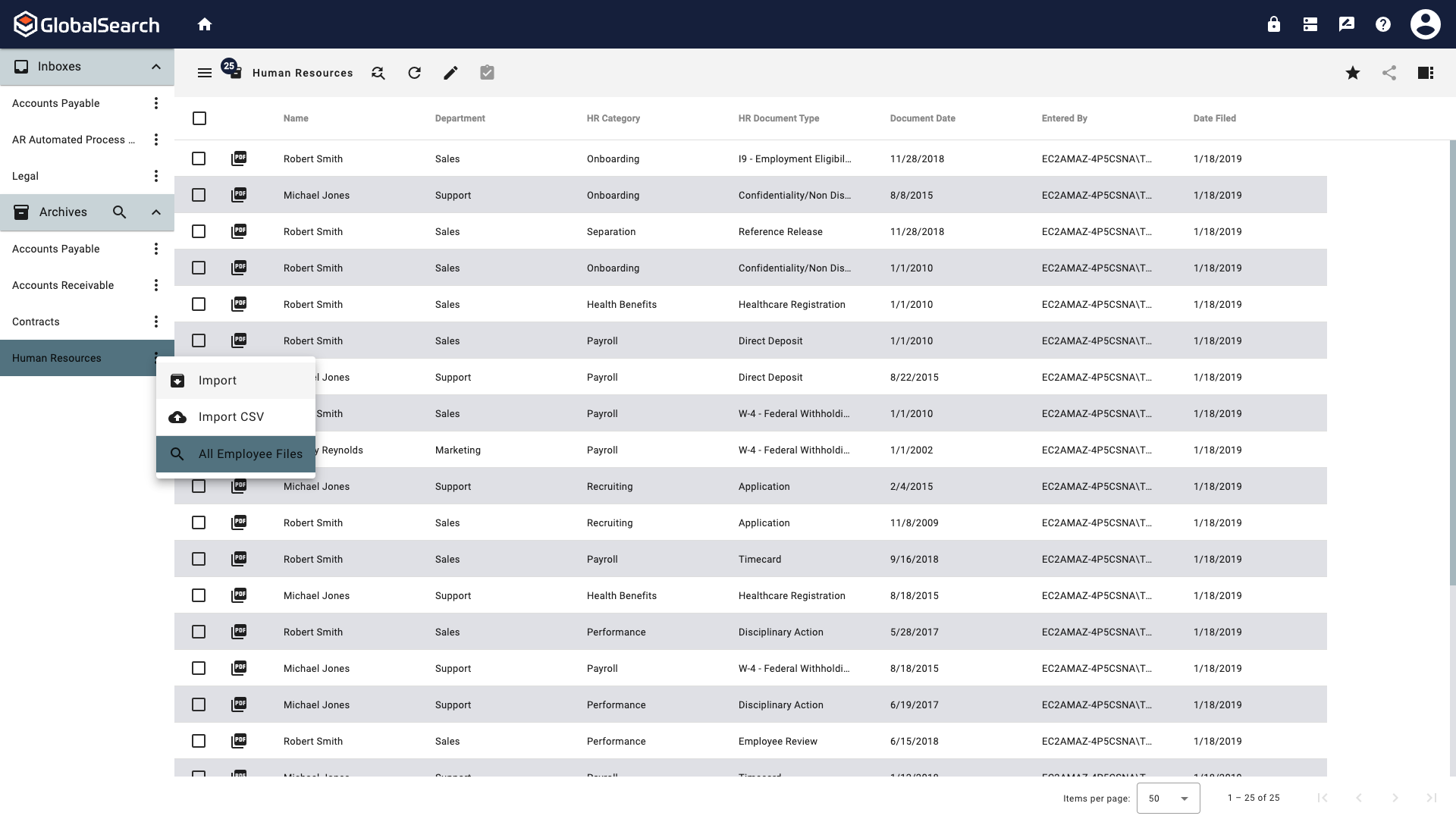Select the edit pencil icon in the toolbar
This screenshot has width=1456, height=819.
450,73
